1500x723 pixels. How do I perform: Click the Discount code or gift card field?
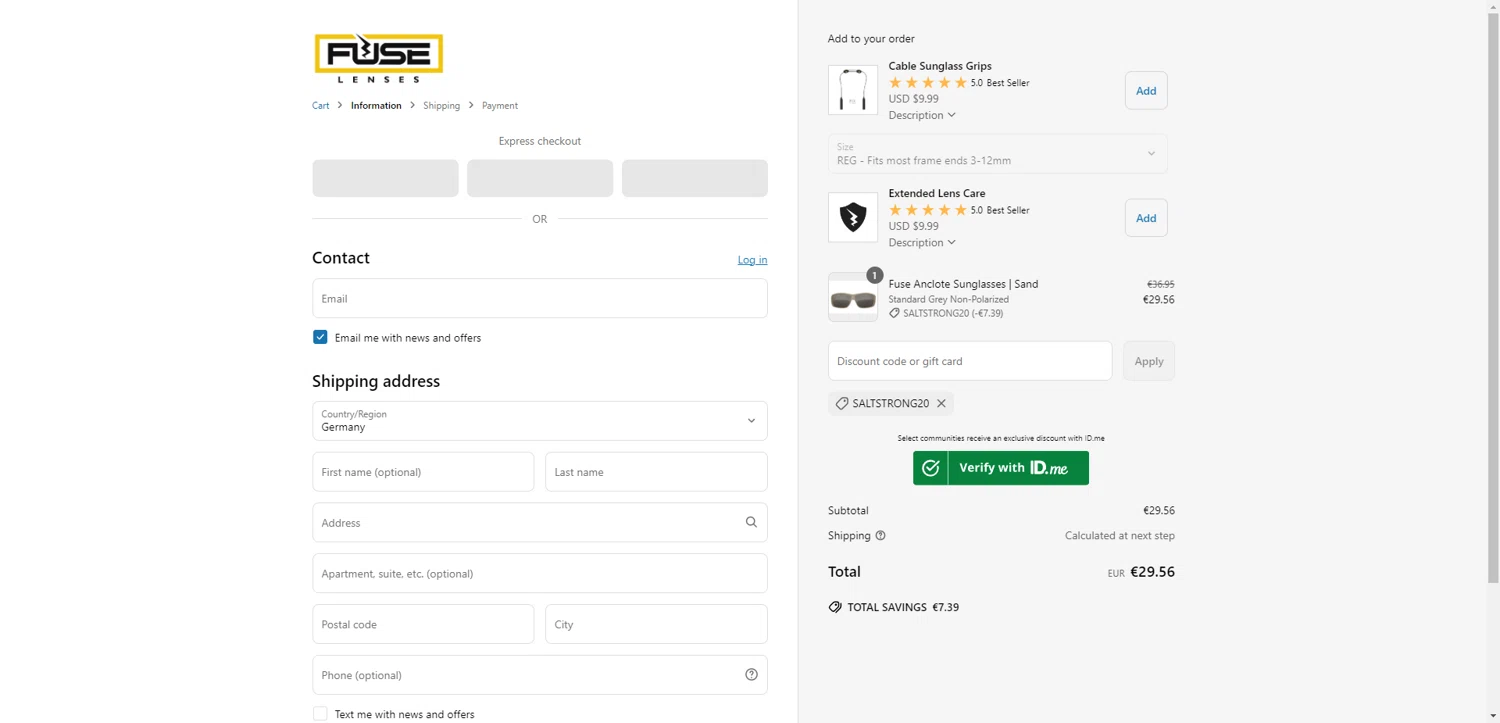pyautogui.click(x=969, y=361)
